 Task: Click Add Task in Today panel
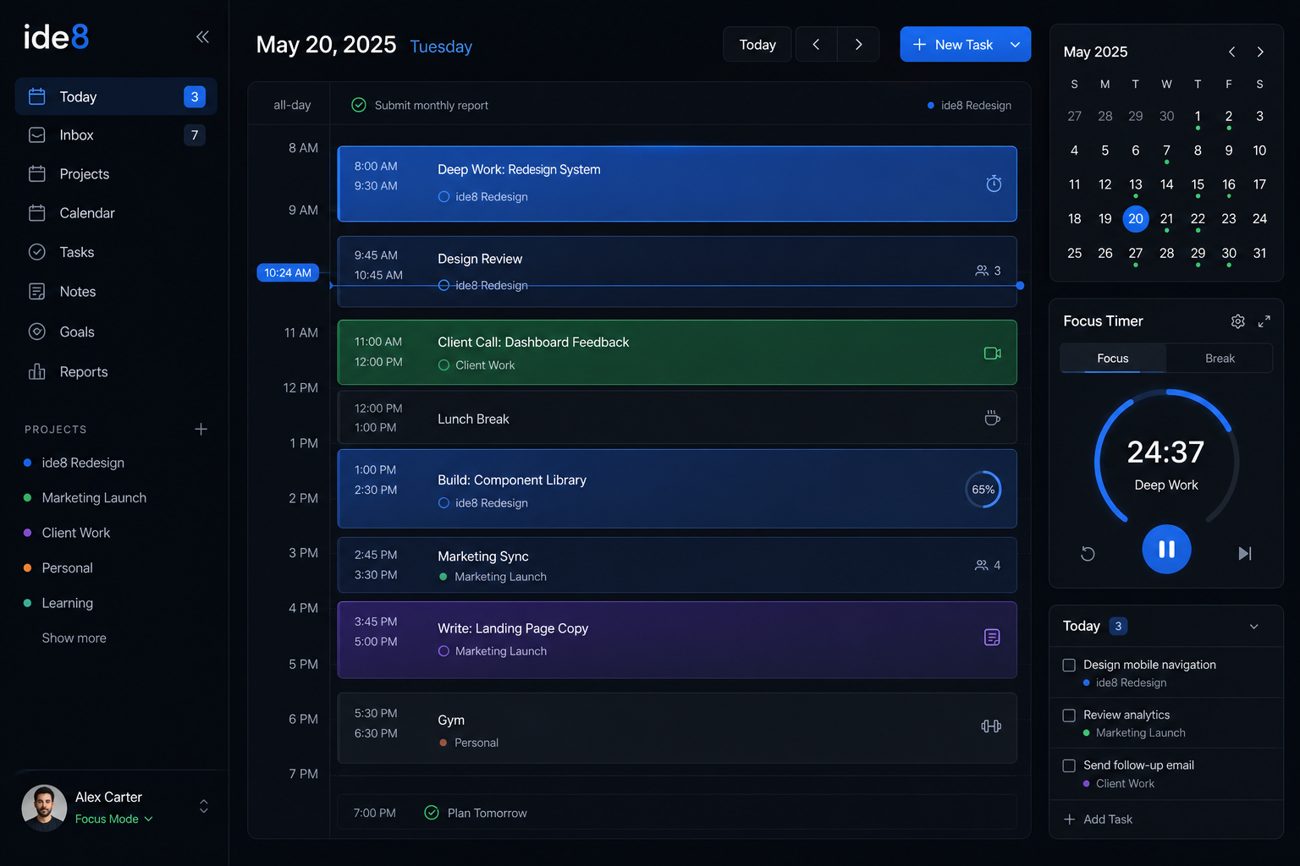pyautogui.click(x=1098, y=819)
